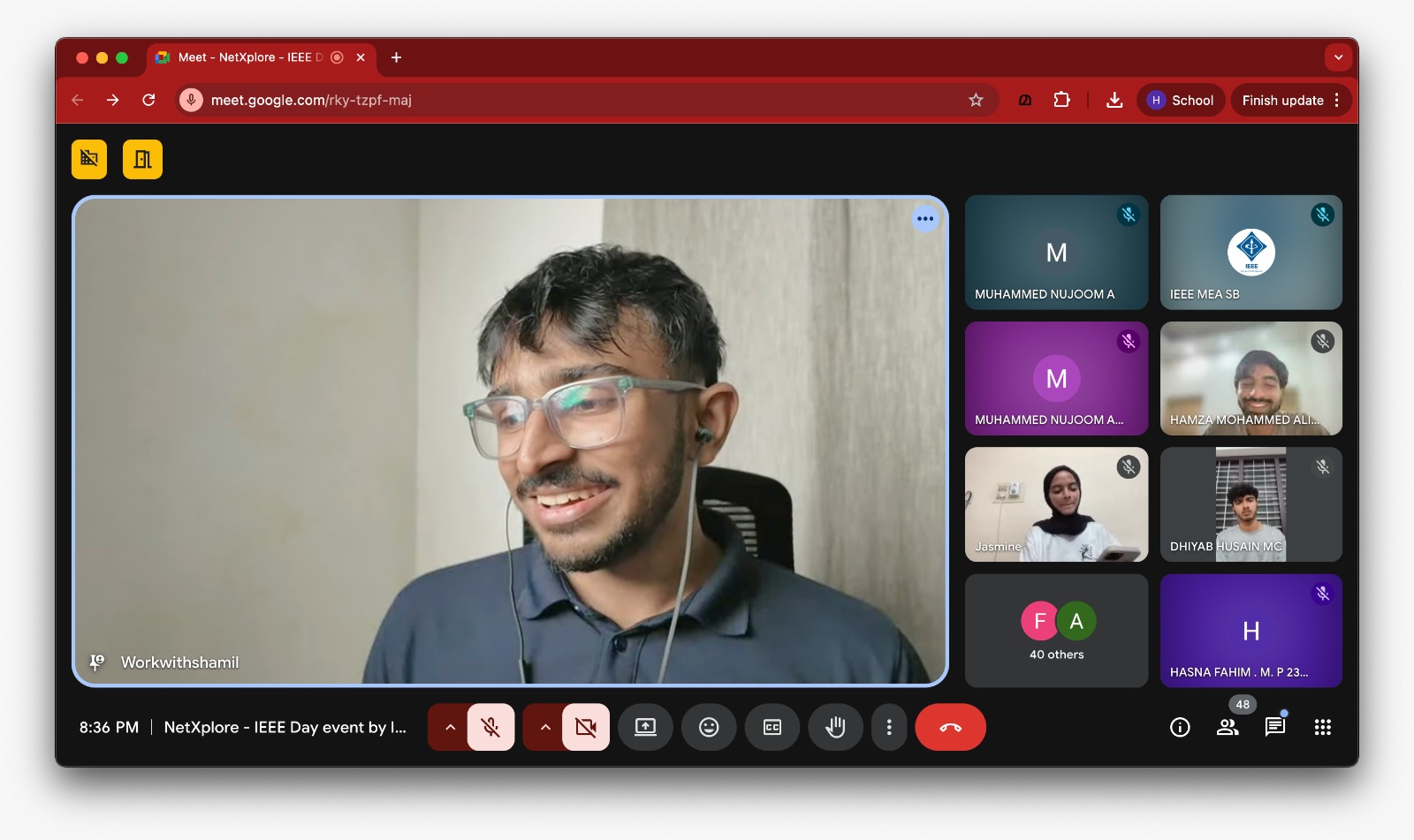Raise your hand in the meeting
Screen dimensions: 1414x840
pos(835,727)
